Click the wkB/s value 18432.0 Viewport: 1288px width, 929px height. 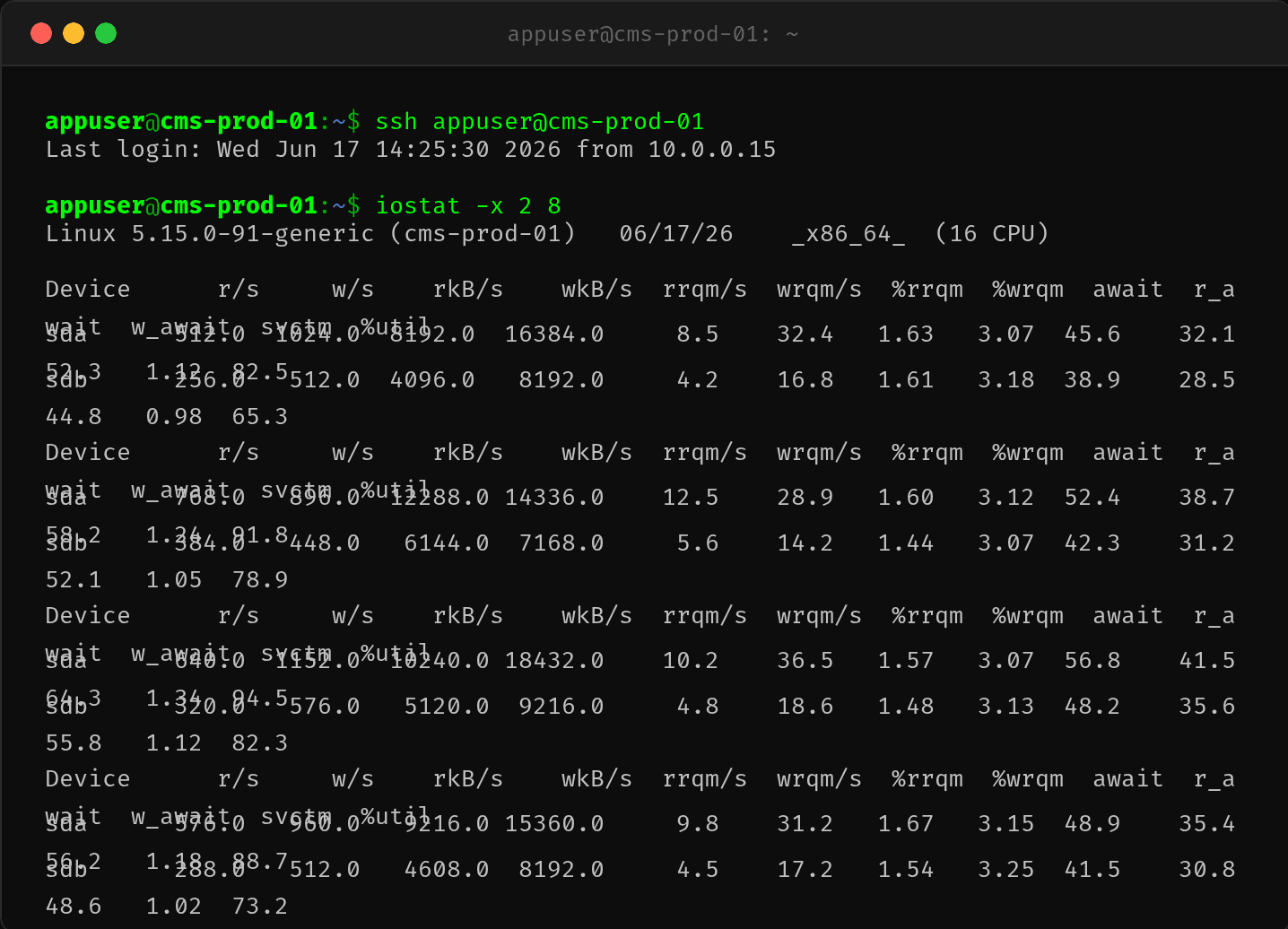(554, 660)
